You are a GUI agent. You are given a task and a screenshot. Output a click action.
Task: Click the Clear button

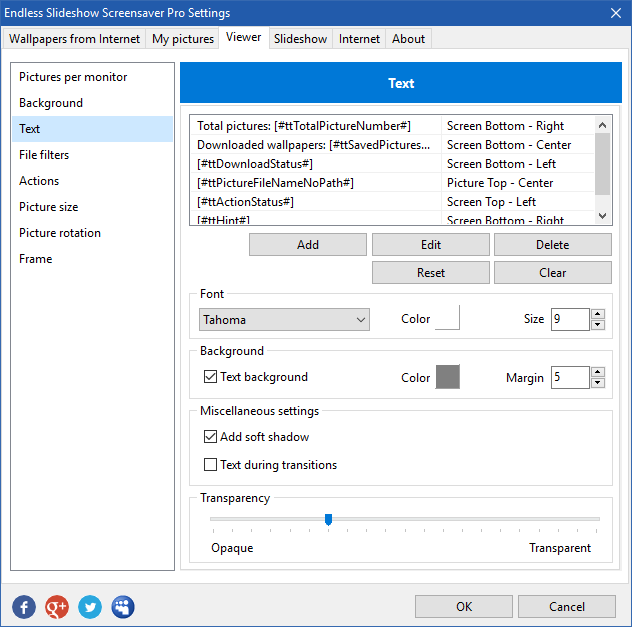tap(553, 273)
